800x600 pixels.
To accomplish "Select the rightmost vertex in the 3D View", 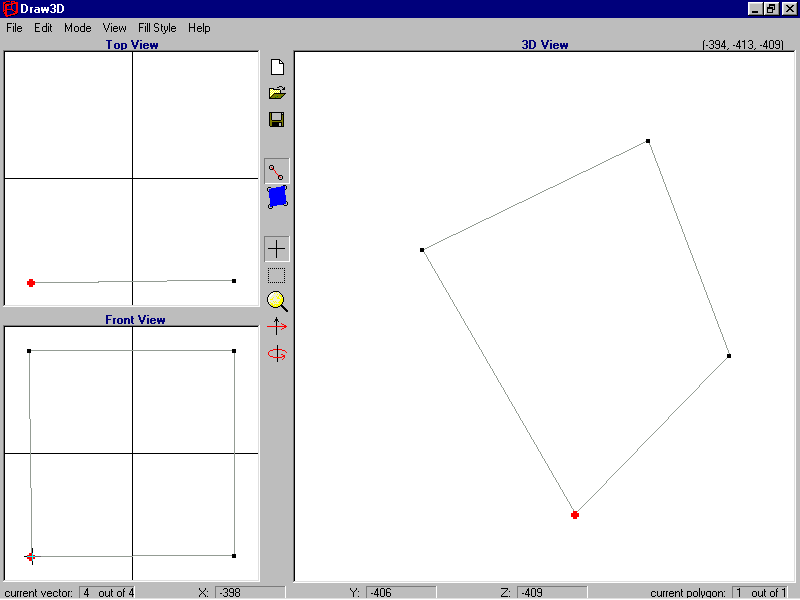I will [729, 356].
